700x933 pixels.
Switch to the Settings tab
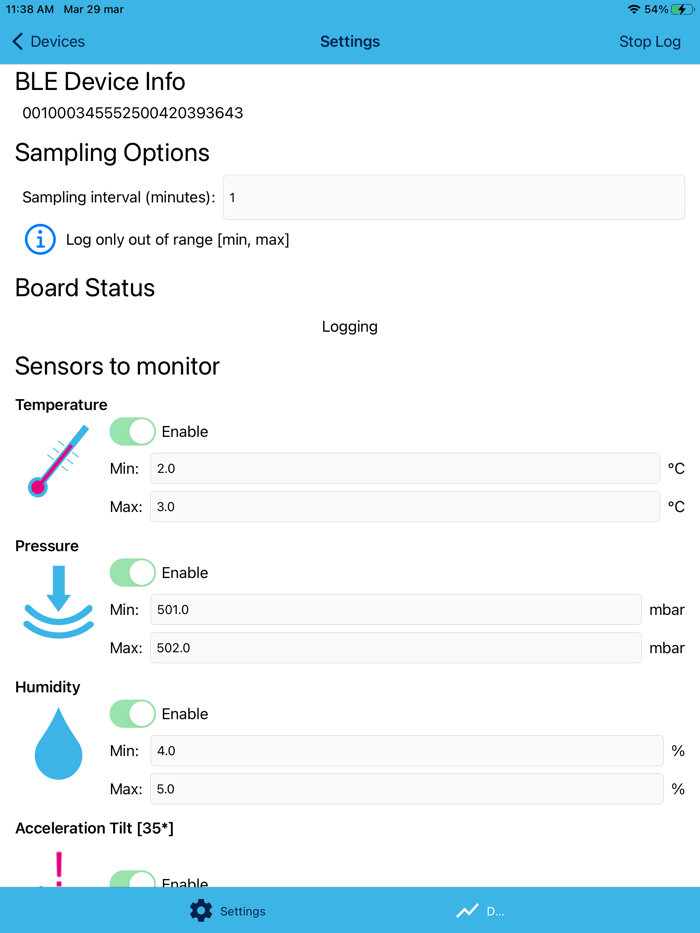[230, 911]
